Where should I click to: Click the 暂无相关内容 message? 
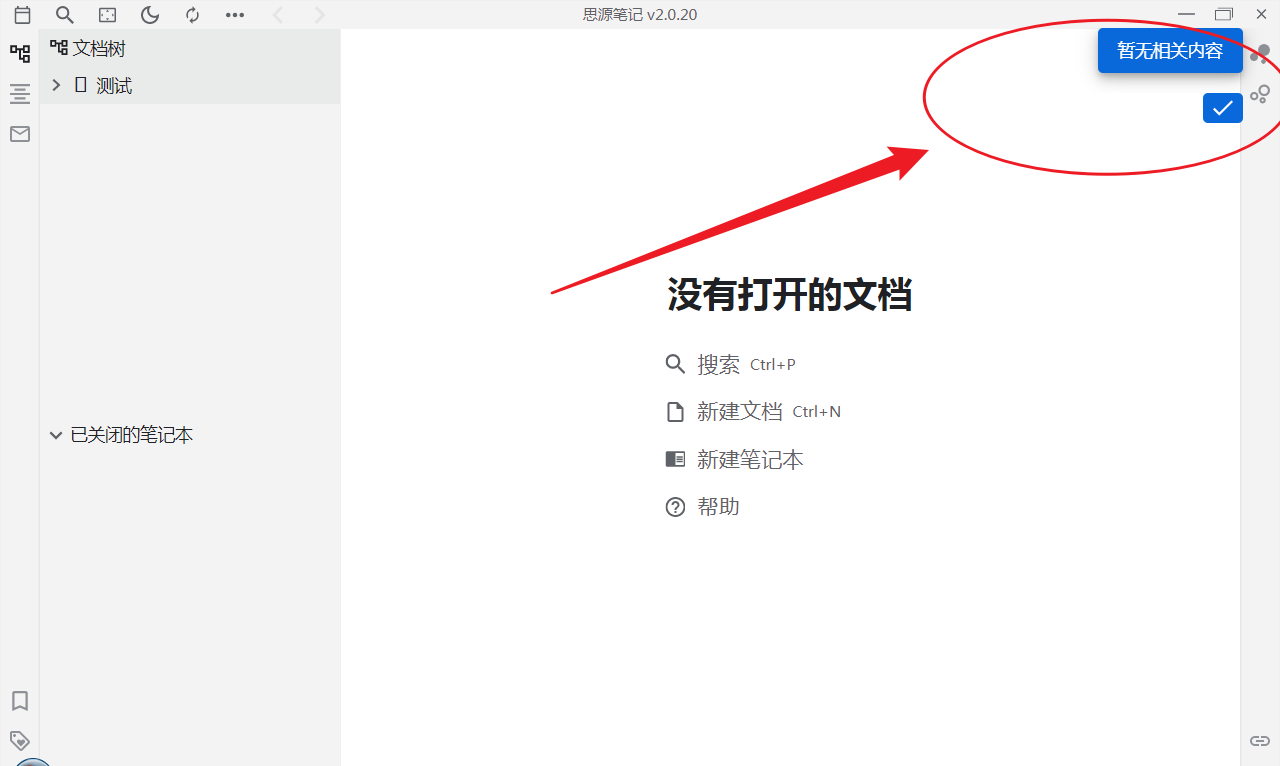(1170, 51)
